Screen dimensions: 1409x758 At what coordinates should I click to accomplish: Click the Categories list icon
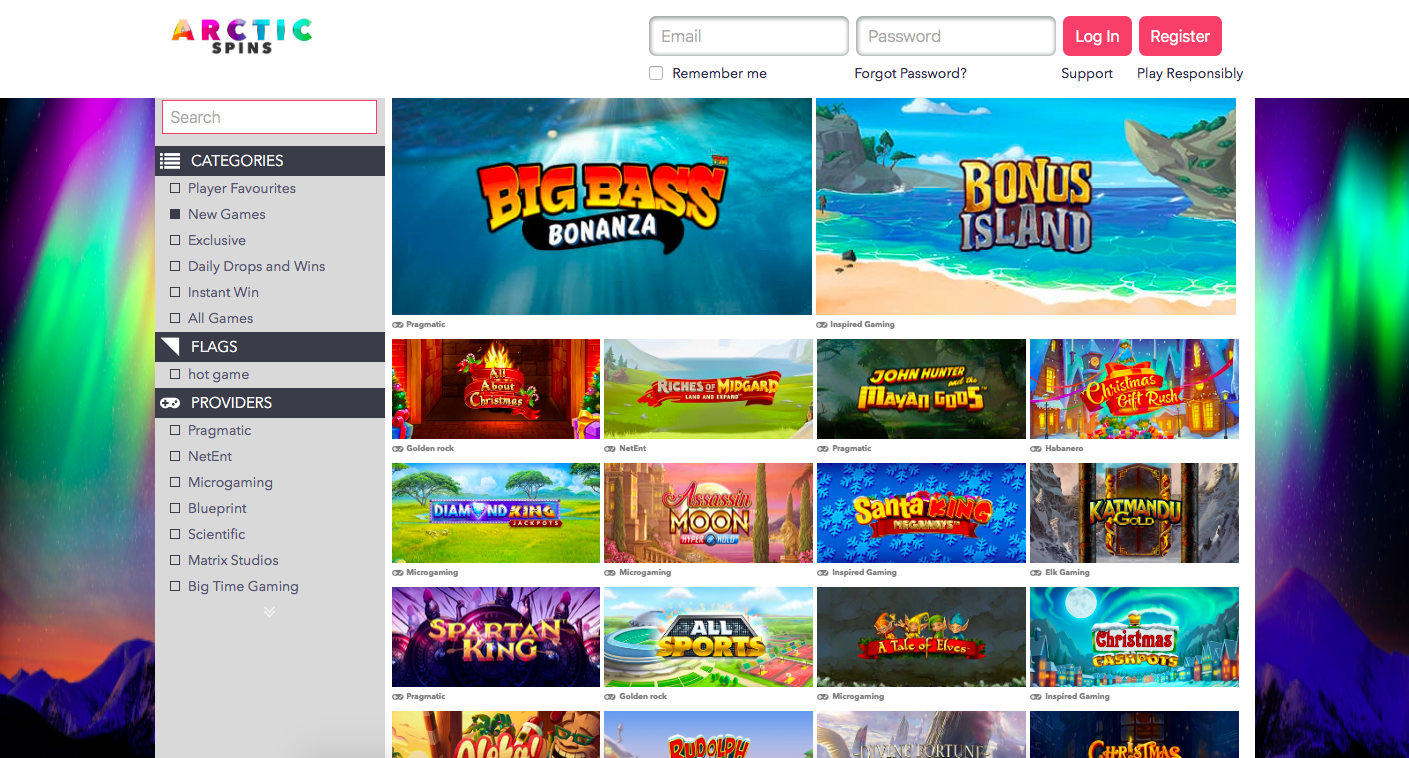point(170,160)
